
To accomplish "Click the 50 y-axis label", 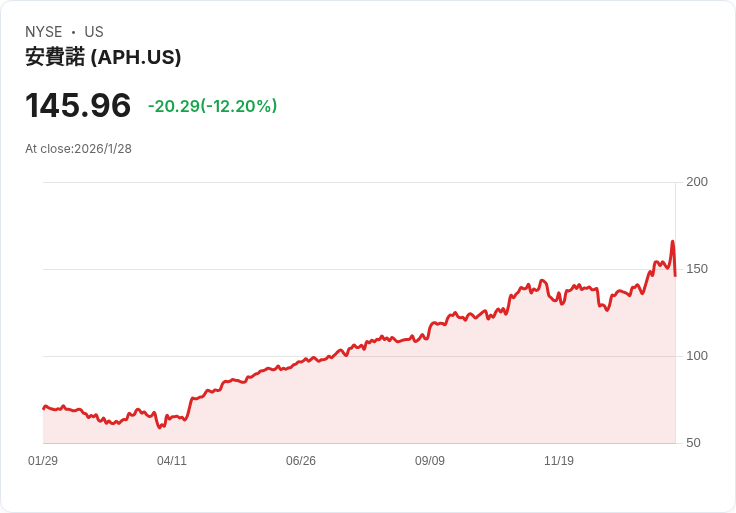I will [x=693, y=443].
